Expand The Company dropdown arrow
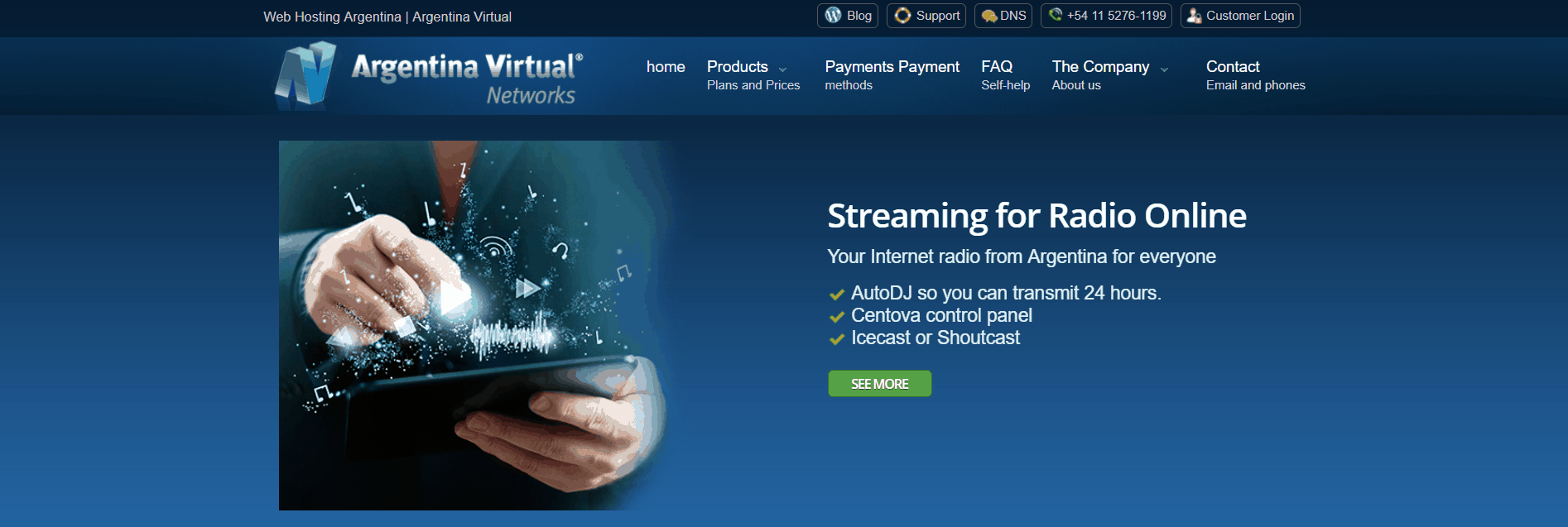 pos(1164,69)
